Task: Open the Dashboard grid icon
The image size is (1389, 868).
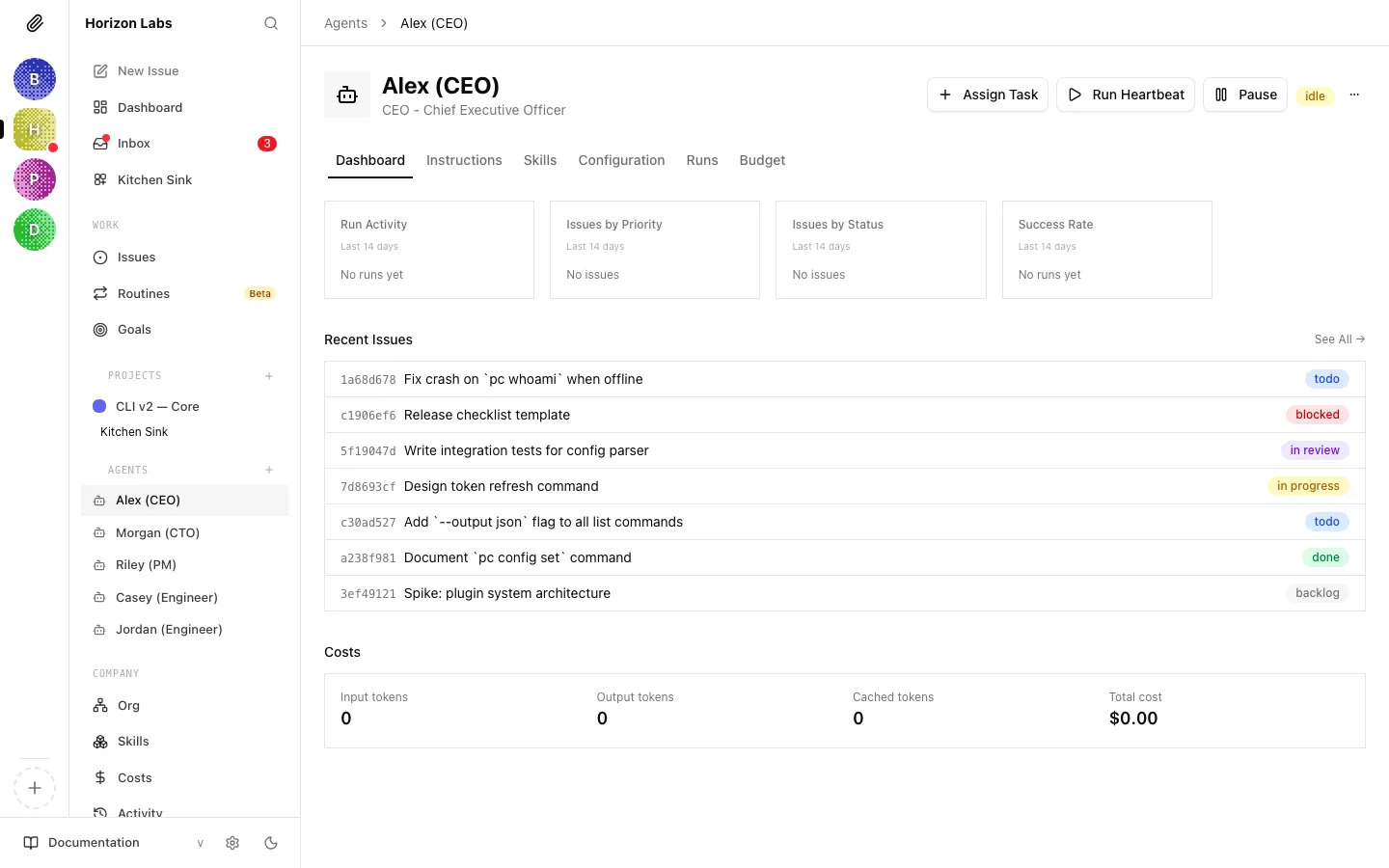Action: [100, 107]
